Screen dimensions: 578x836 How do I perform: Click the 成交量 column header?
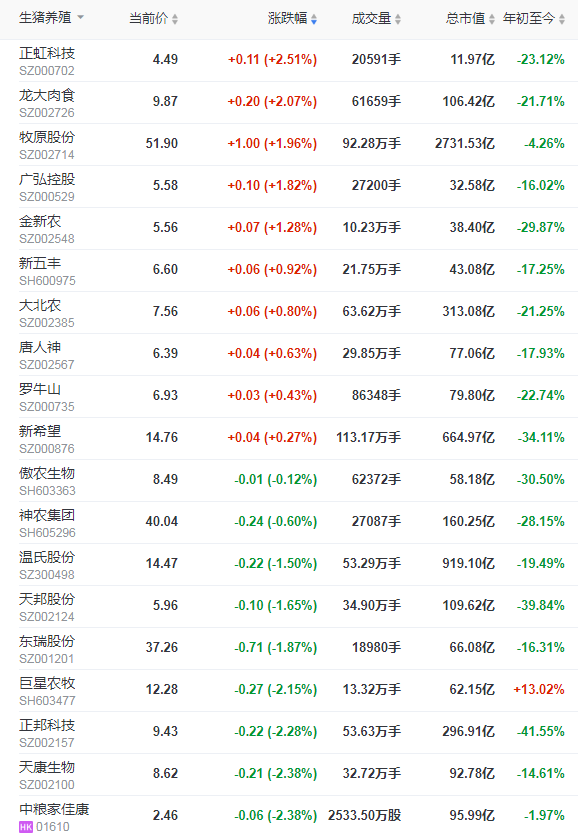click(x=372, y=18)
